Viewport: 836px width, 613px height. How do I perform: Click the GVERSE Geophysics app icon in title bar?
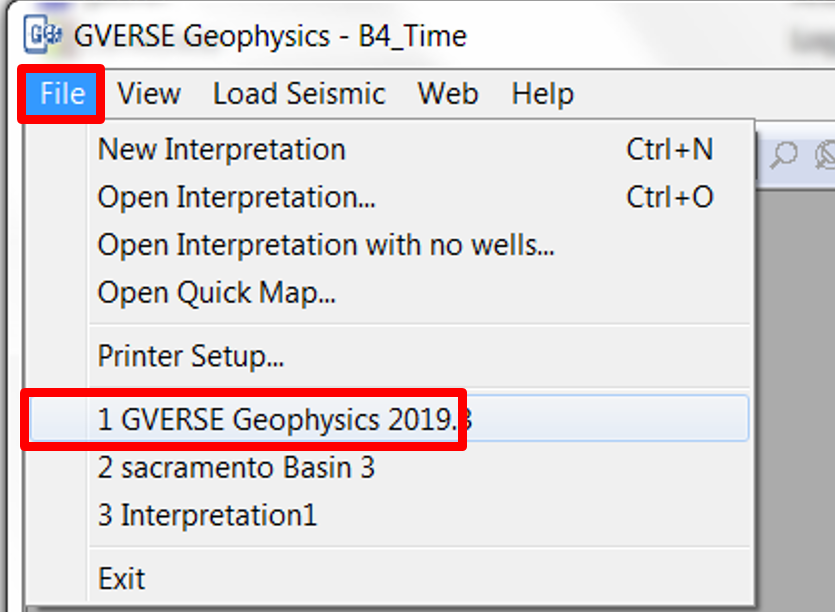pyautogui.click(x=43, y=35)
